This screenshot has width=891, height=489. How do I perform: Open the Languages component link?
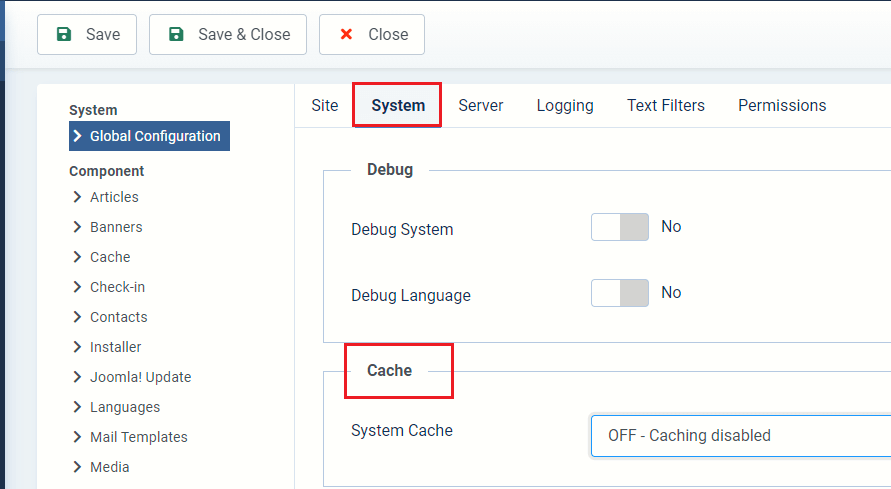coord(125,407)
